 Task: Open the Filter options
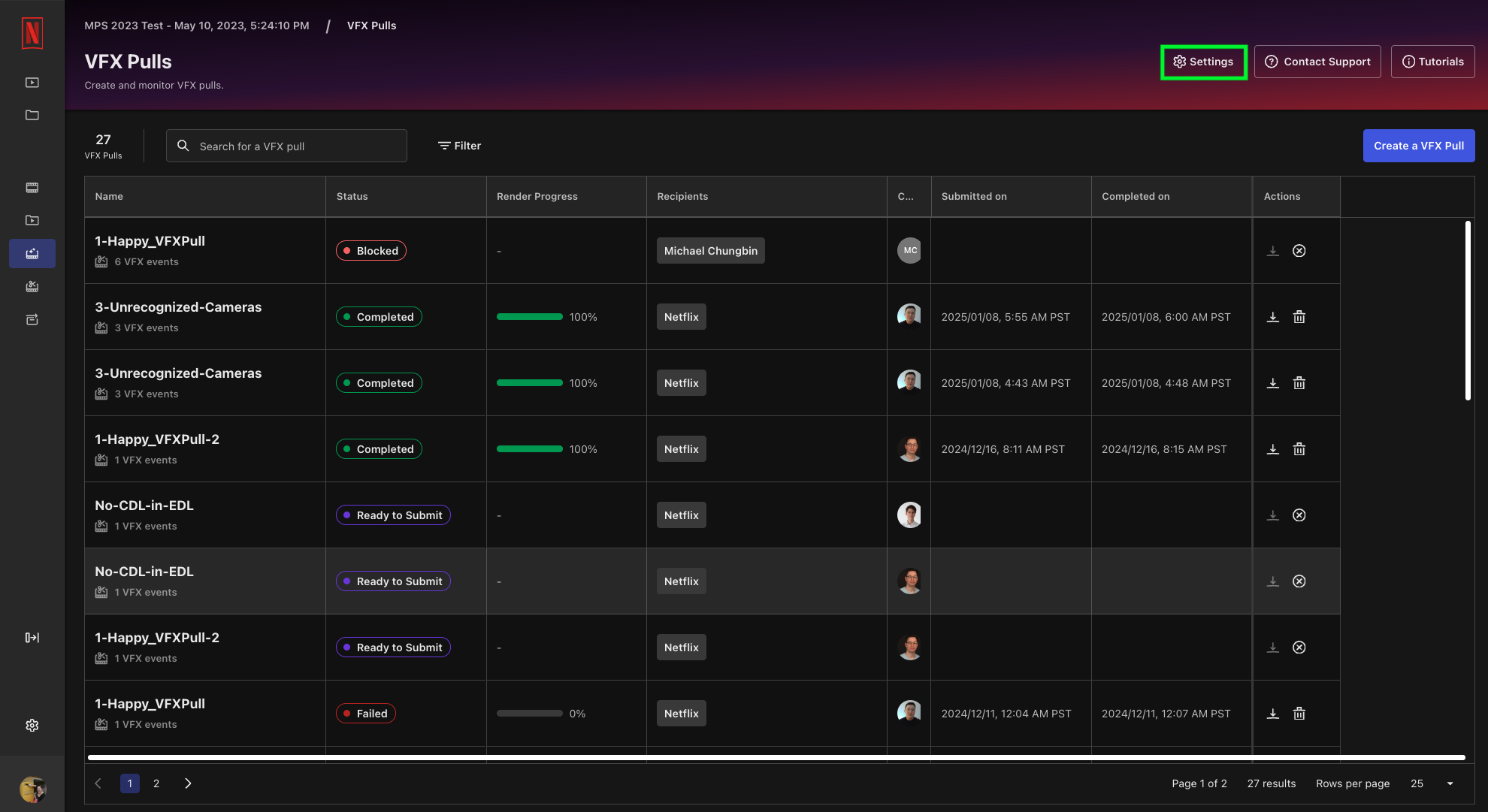click(459, 146)
